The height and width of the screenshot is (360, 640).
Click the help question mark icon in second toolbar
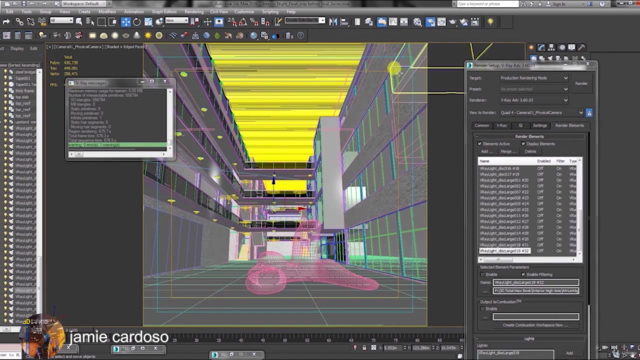[x=301, y=36]
